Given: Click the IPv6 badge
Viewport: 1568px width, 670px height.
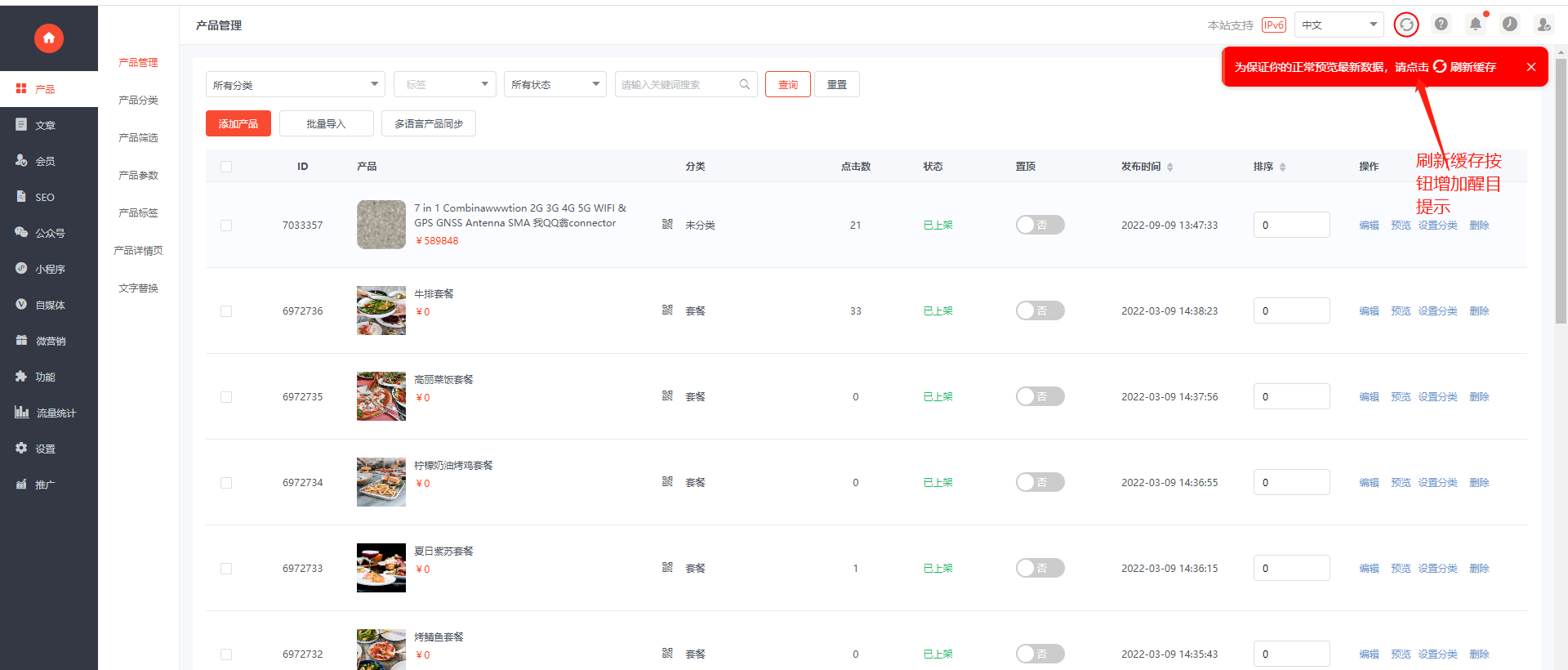Looking at the screenshot, I should (1274, 25).
